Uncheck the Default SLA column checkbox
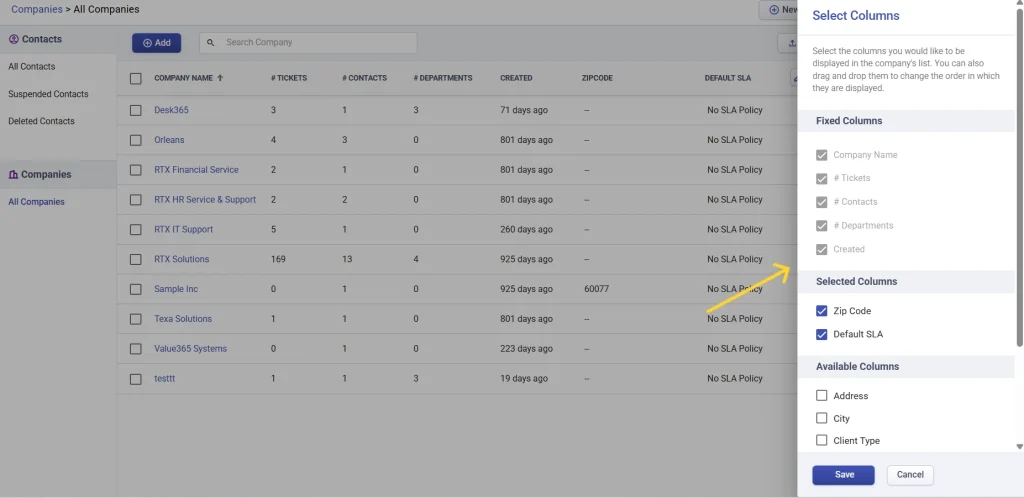This screenshot has width=1024, height=498. 822,334
